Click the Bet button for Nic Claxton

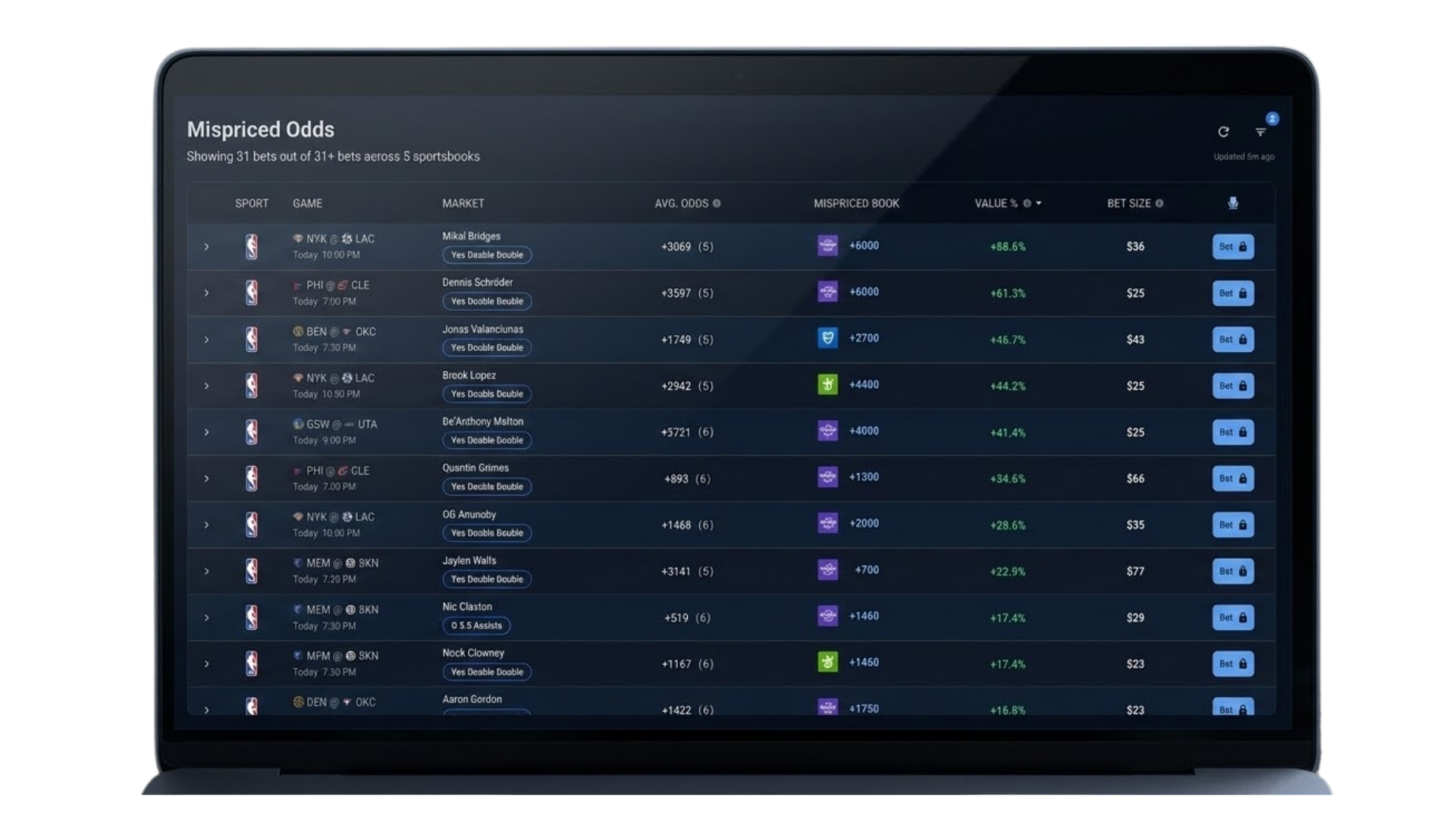pos(1233,617)
